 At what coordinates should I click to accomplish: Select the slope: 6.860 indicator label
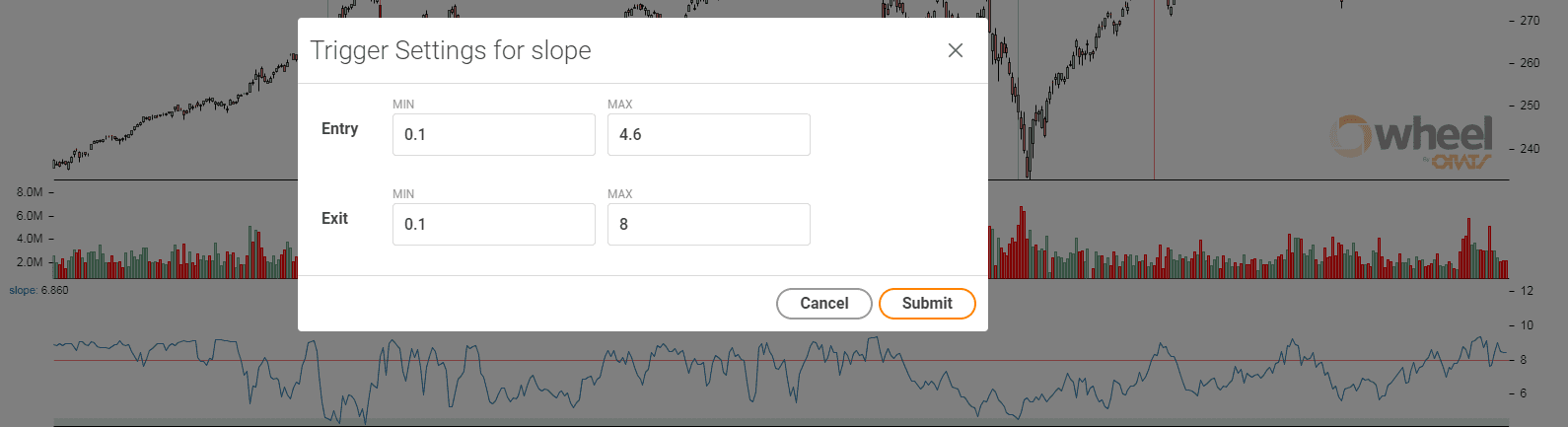(x=39, y=291)
